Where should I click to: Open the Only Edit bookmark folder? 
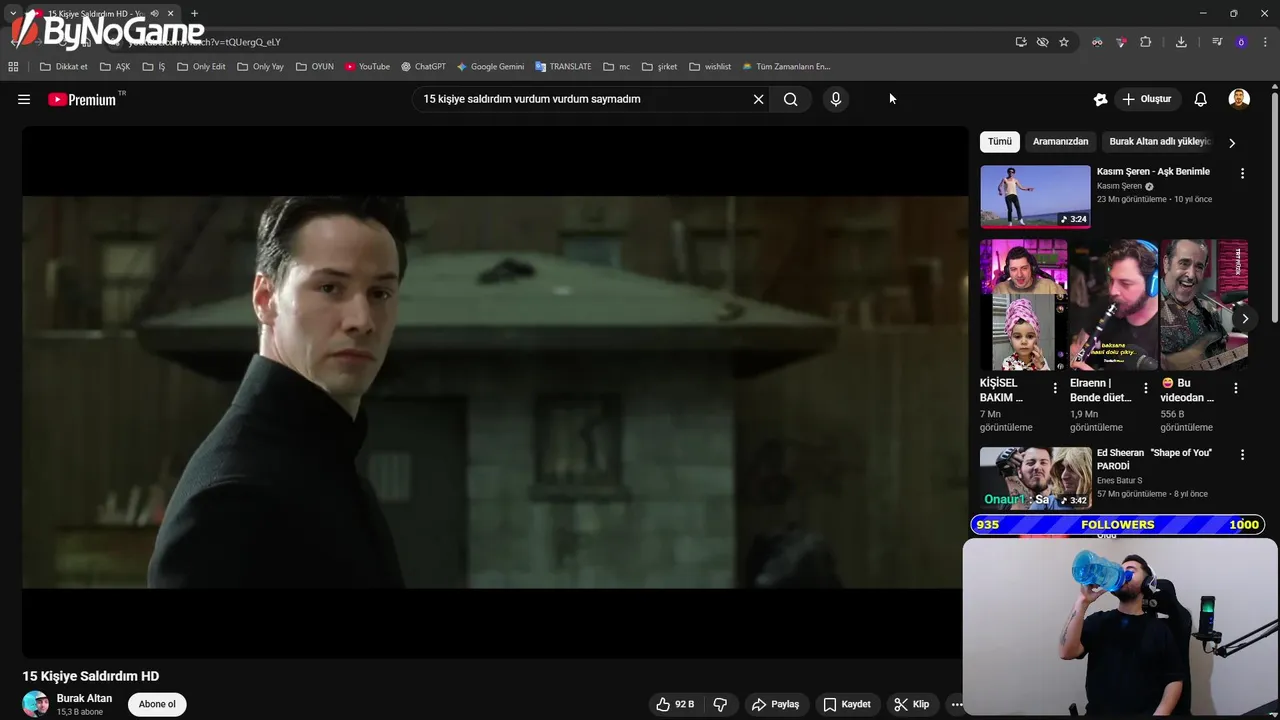coord(201,67)
